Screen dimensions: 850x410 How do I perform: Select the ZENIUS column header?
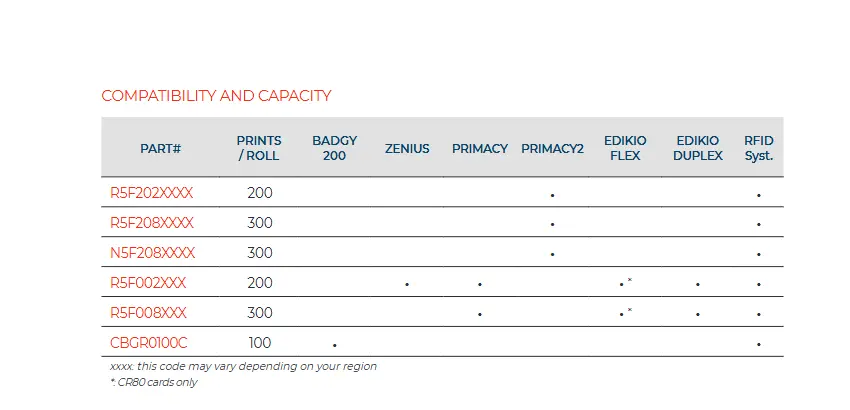point(407,148)
